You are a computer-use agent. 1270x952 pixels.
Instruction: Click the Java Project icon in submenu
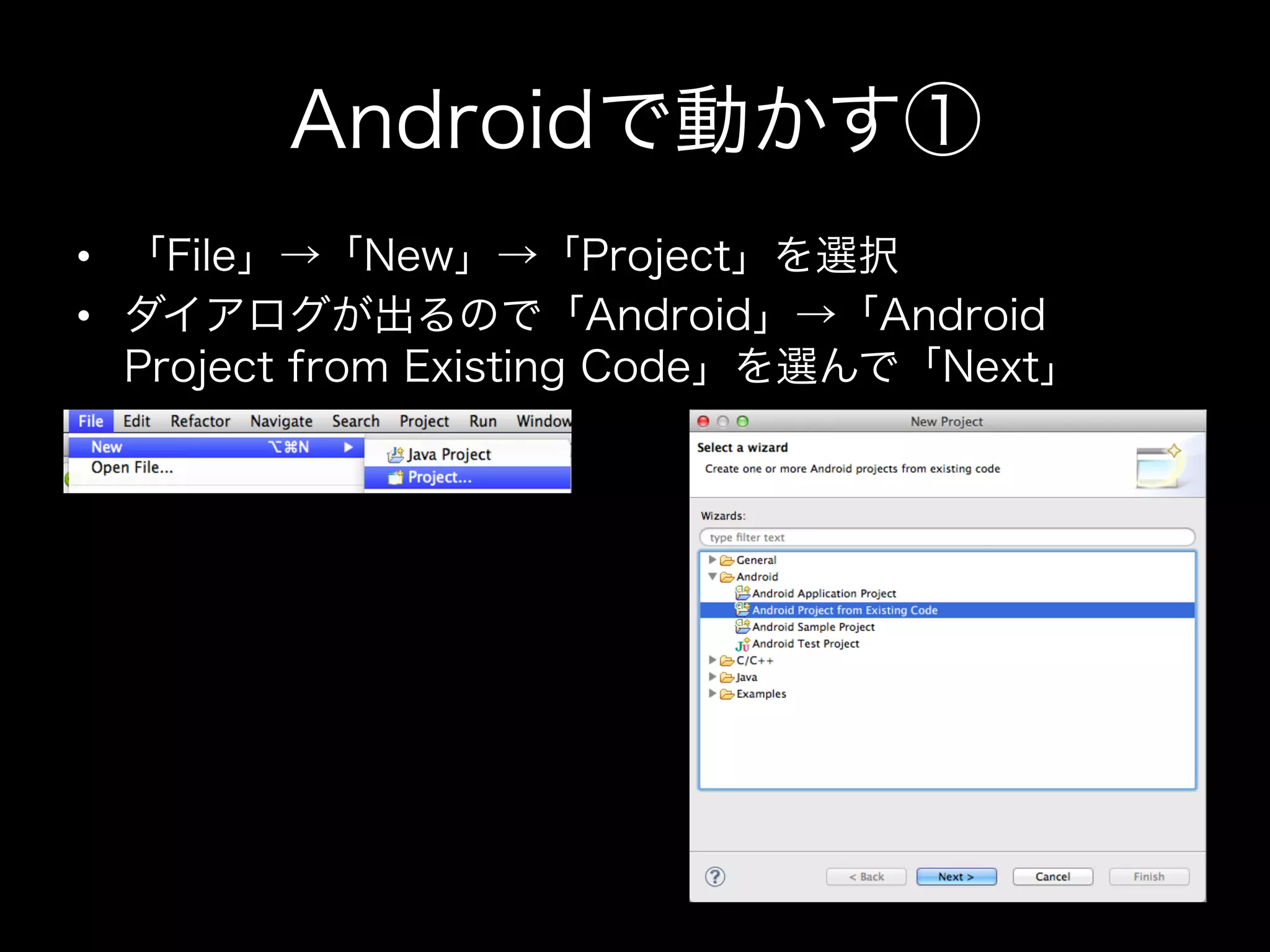pyautogui.click(x=396, y=455)
